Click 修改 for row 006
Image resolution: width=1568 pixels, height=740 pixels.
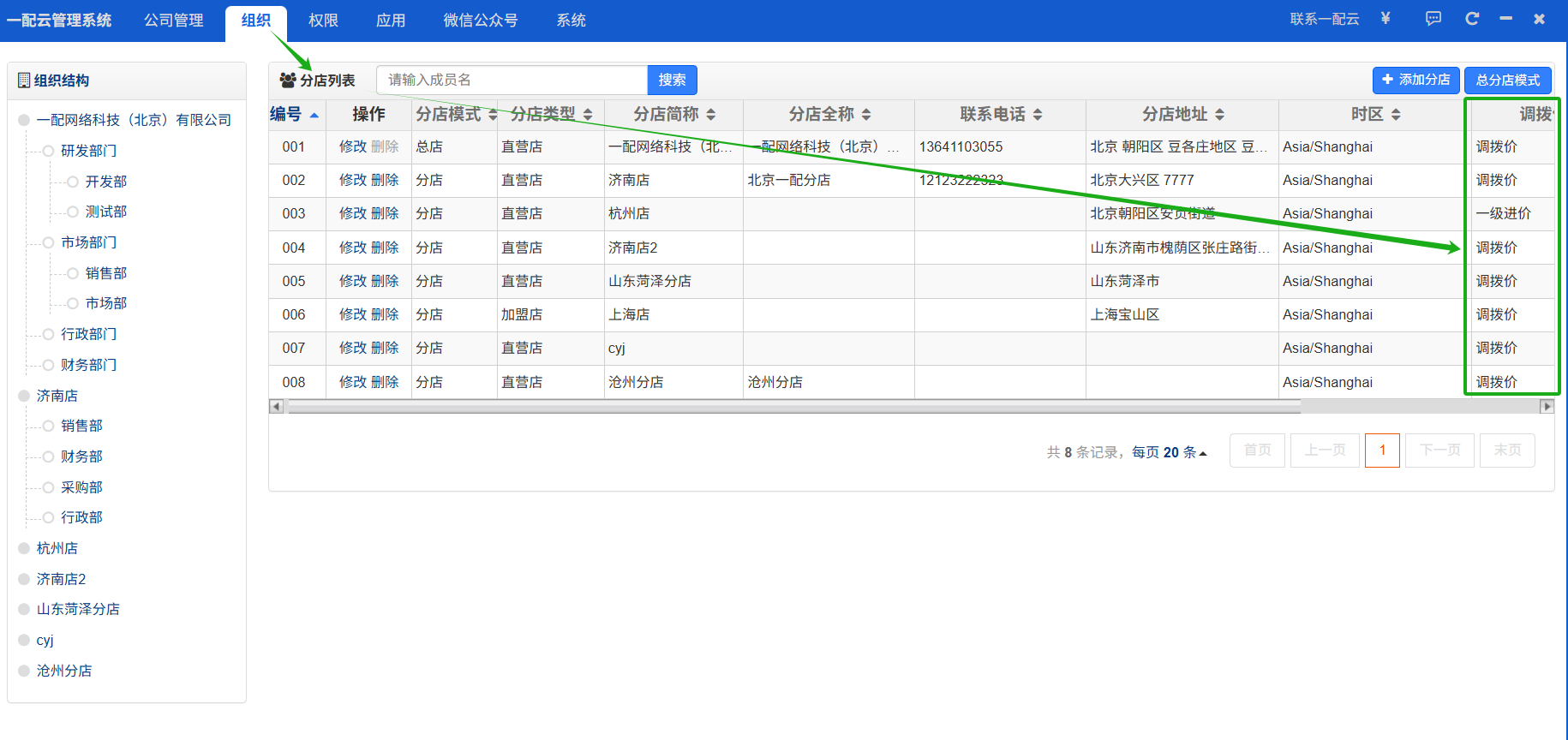[353, 314]
